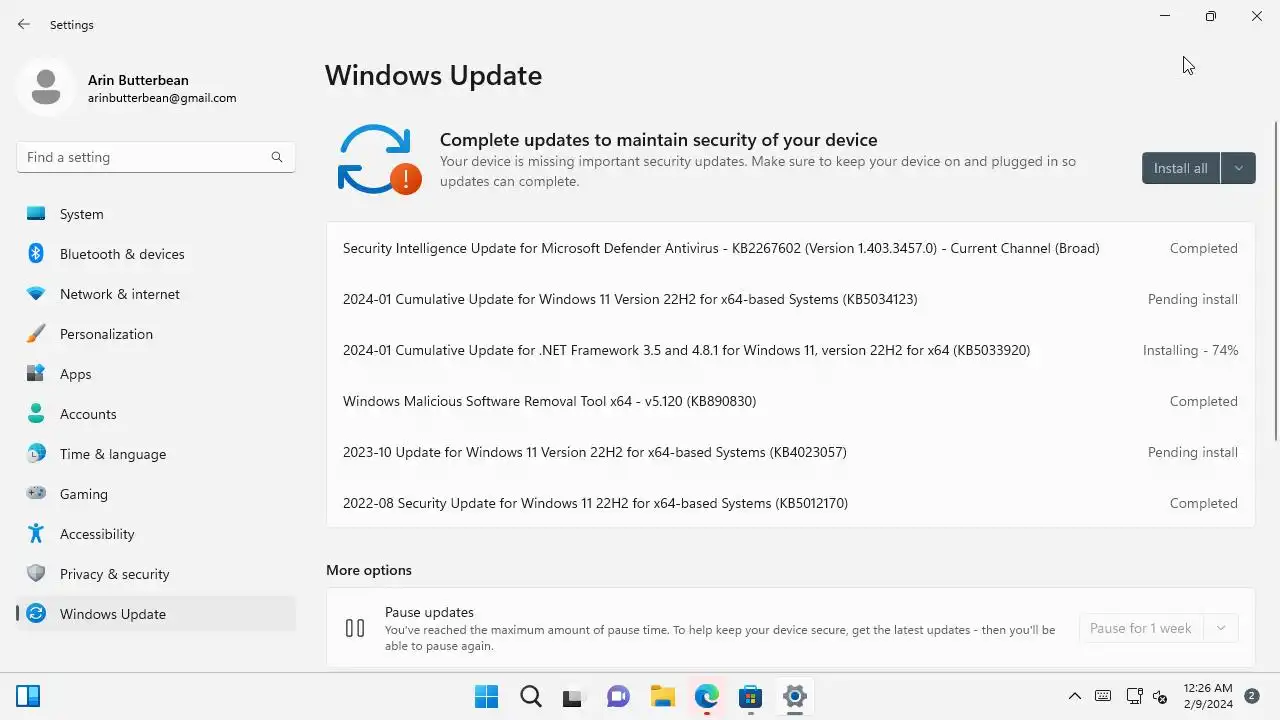
Task: Click the Network wifi icon in sidebar
Action: click(36, 294)
